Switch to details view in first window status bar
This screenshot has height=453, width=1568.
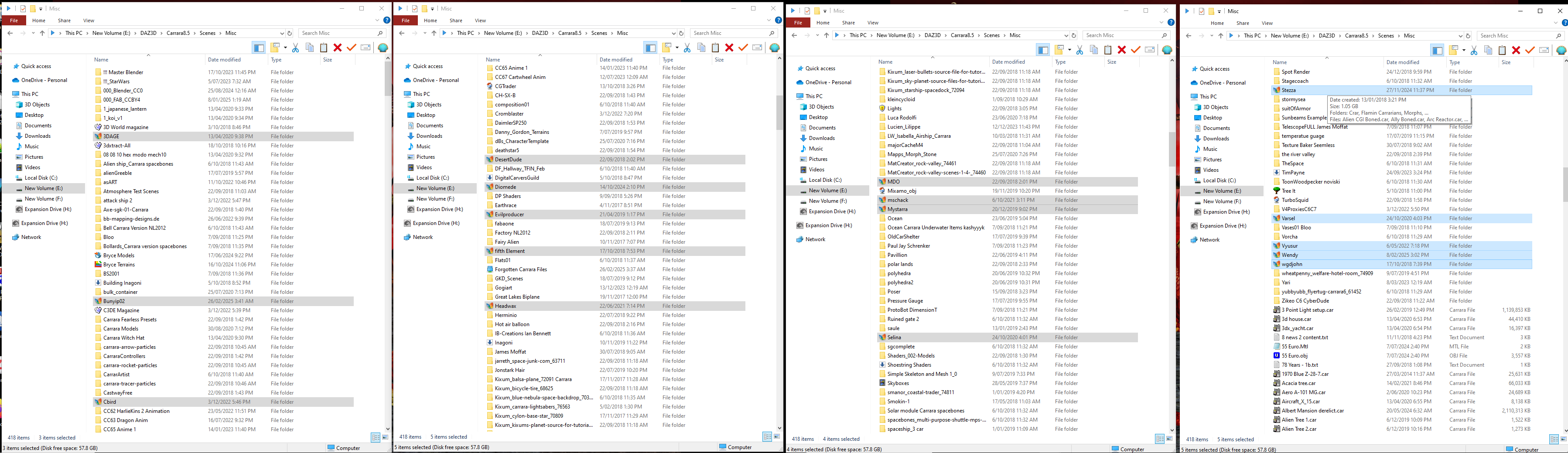point(376,437)
